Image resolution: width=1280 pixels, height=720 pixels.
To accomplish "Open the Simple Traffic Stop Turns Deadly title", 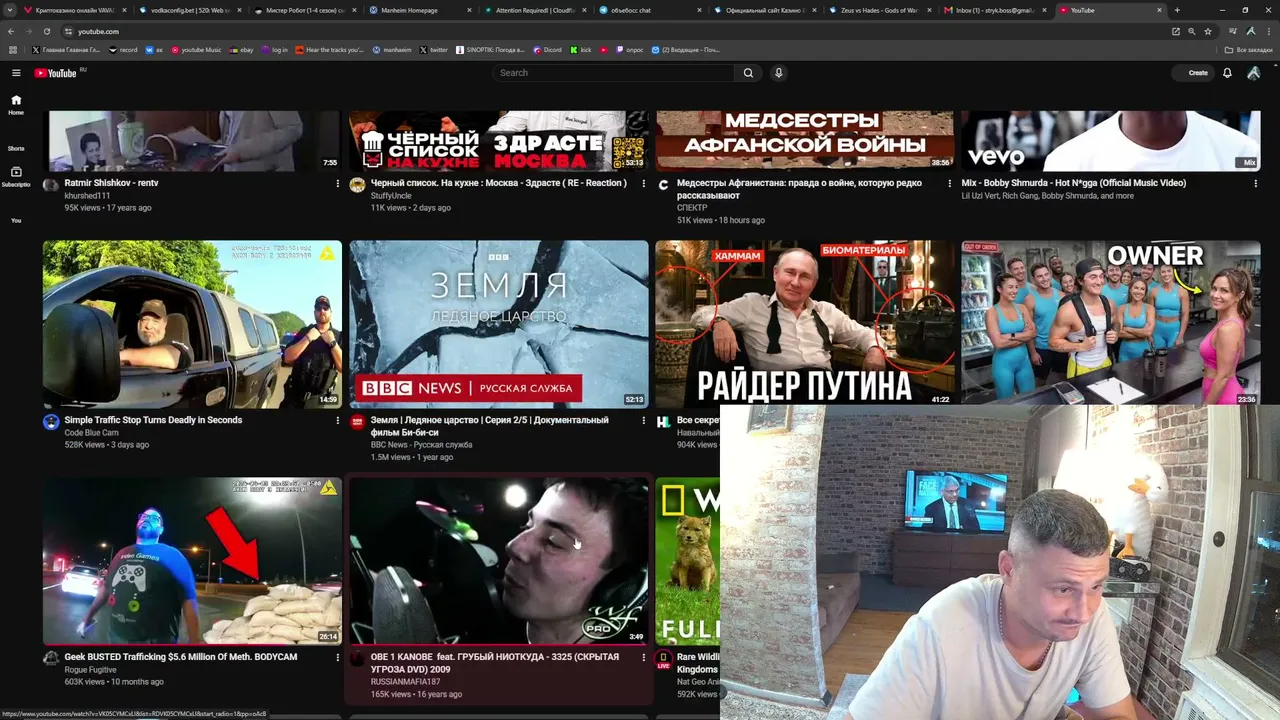I will coord(153,420).
